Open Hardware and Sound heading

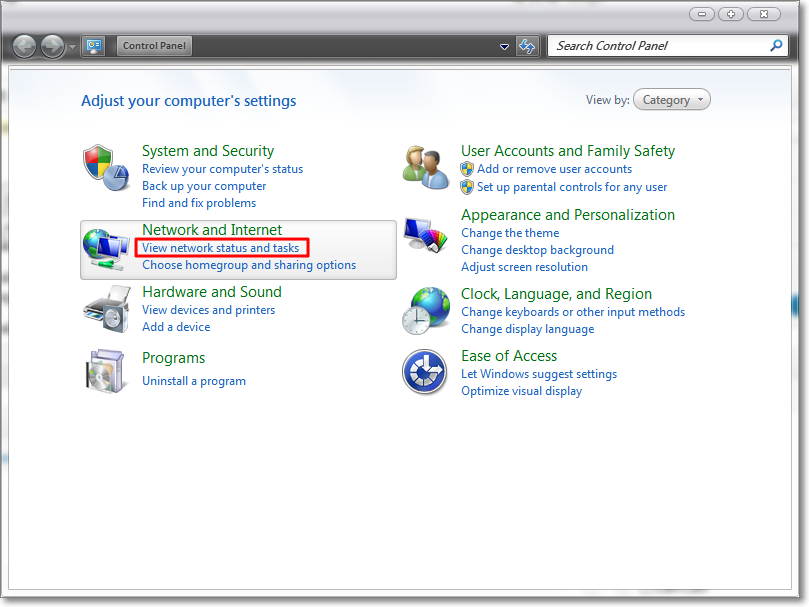pyautogui.click(x=212, y=292)
